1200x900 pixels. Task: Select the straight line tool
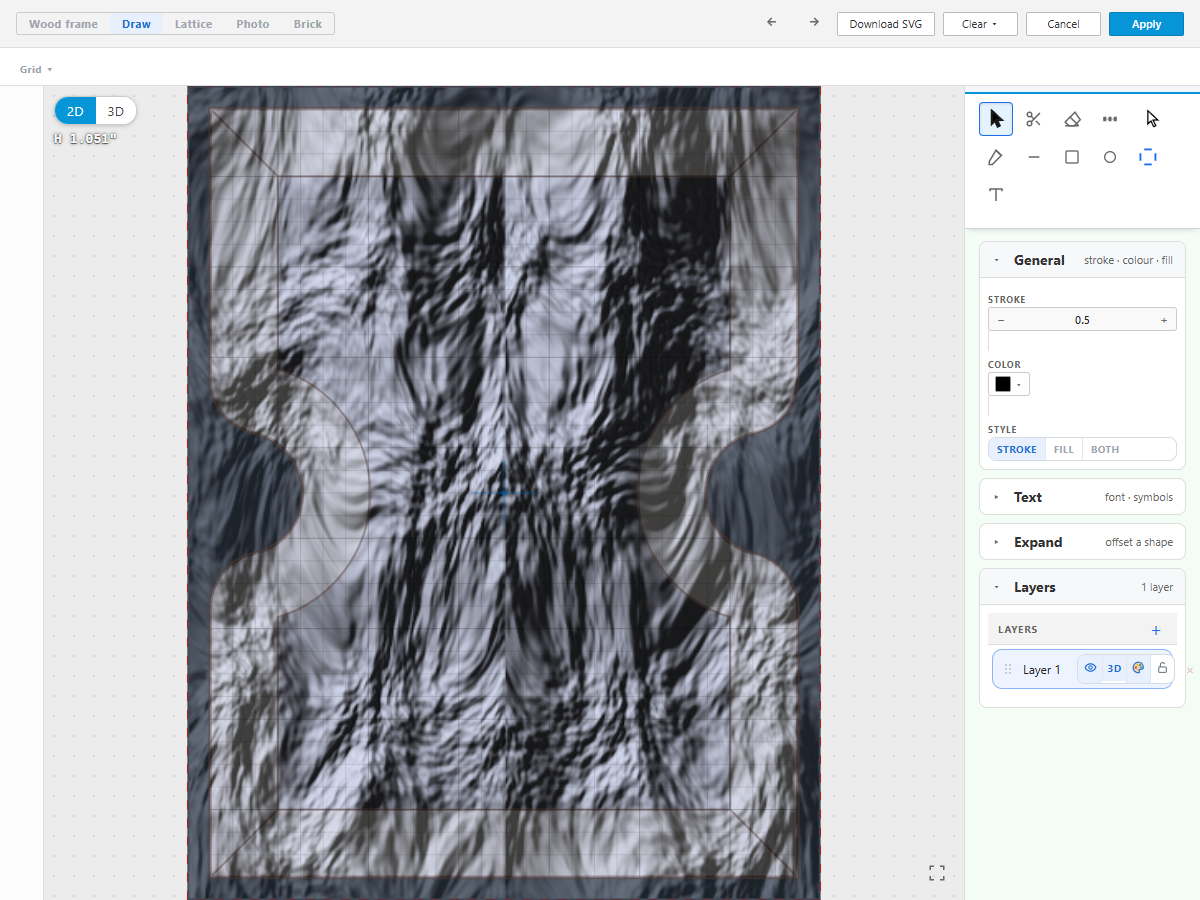coord(1034,157)
